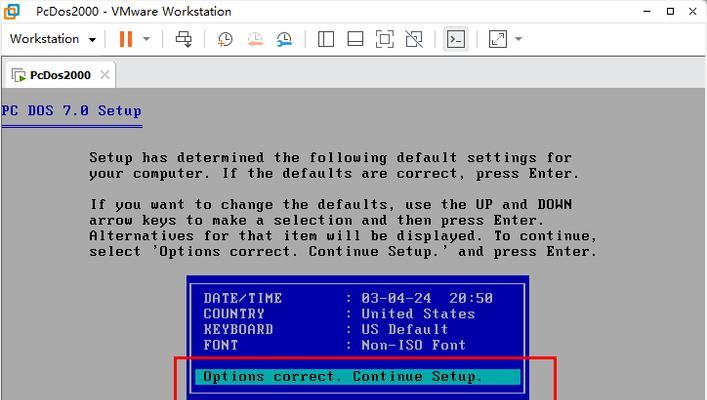707x400 pixels.
Task: Send Ctrl+Alt+Del to the virtual machine
Action: click(184, 39)
